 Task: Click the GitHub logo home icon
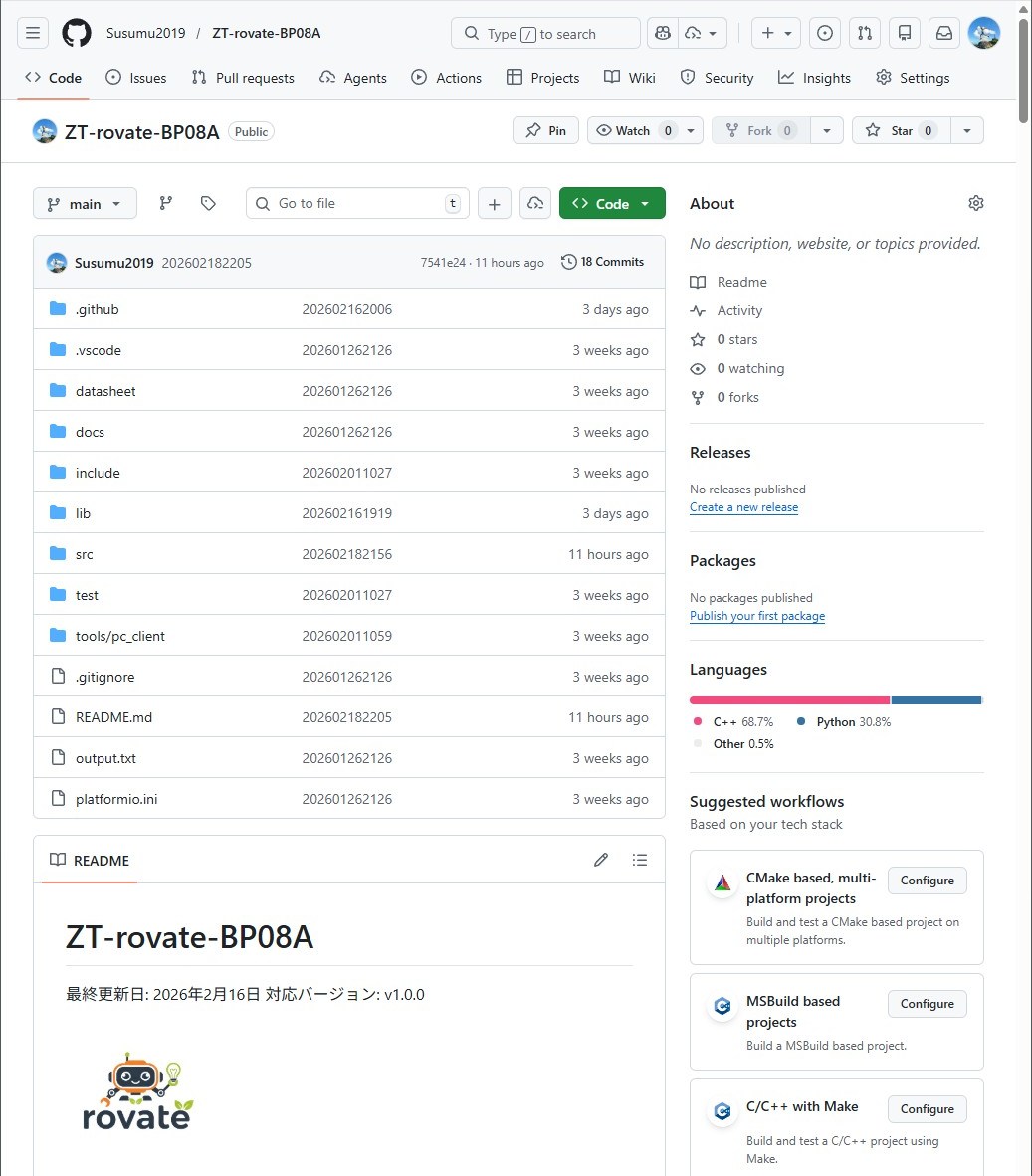pos(77,33)
